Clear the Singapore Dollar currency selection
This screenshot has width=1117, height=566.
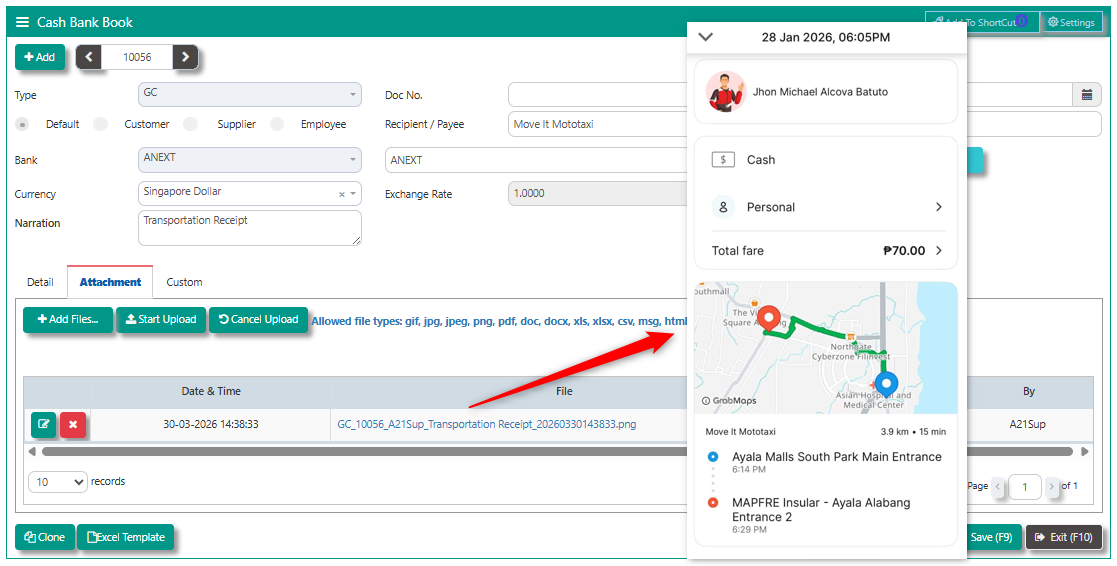pyautogui.click(x=341, y=194)
